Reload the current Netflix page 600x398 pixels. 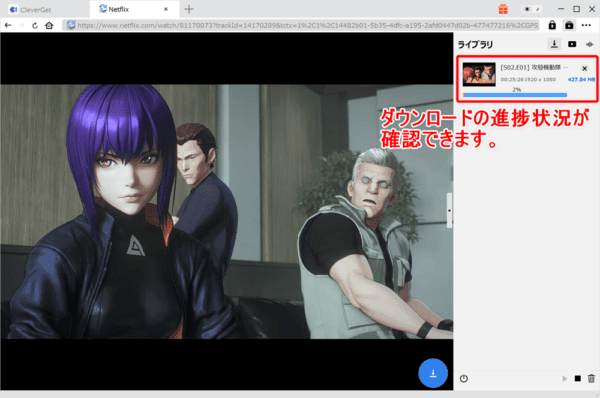coord(35,26)
